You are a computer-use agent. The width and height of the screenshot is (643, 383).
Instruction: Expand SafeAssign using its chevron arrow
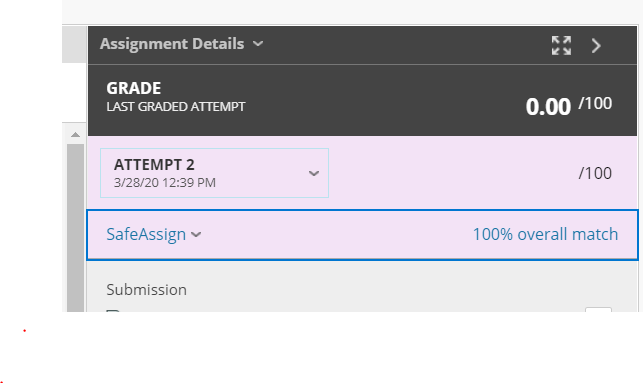(x=196, y=235)
